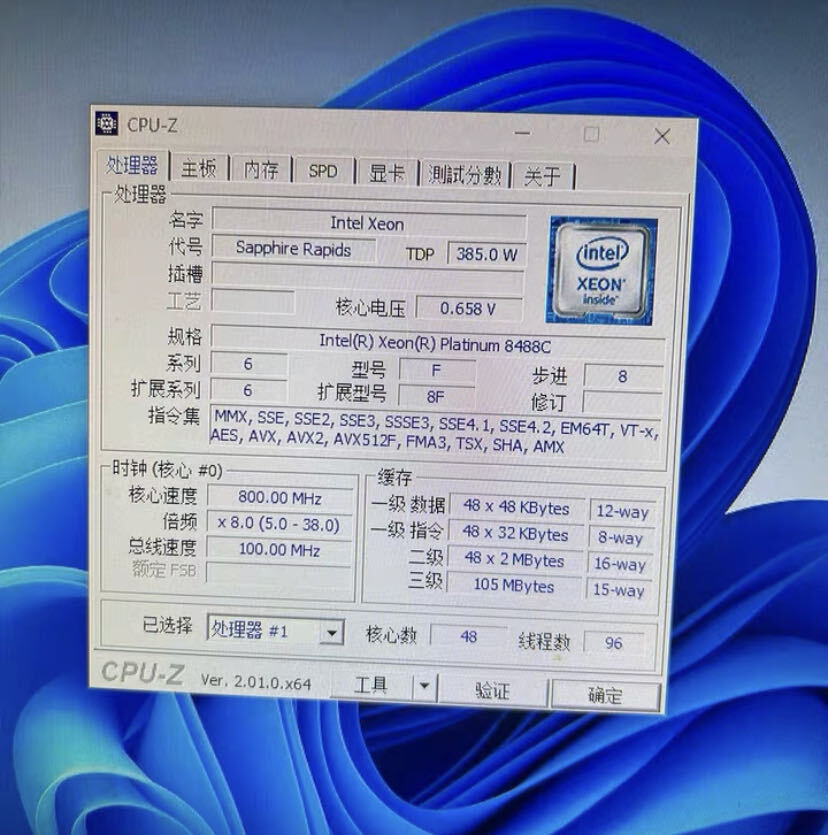Image resolution: width=828 pixels, height=835 pixels.
Task: Click the CPU-Z application icon in title bar
Action: pos(107,123)
